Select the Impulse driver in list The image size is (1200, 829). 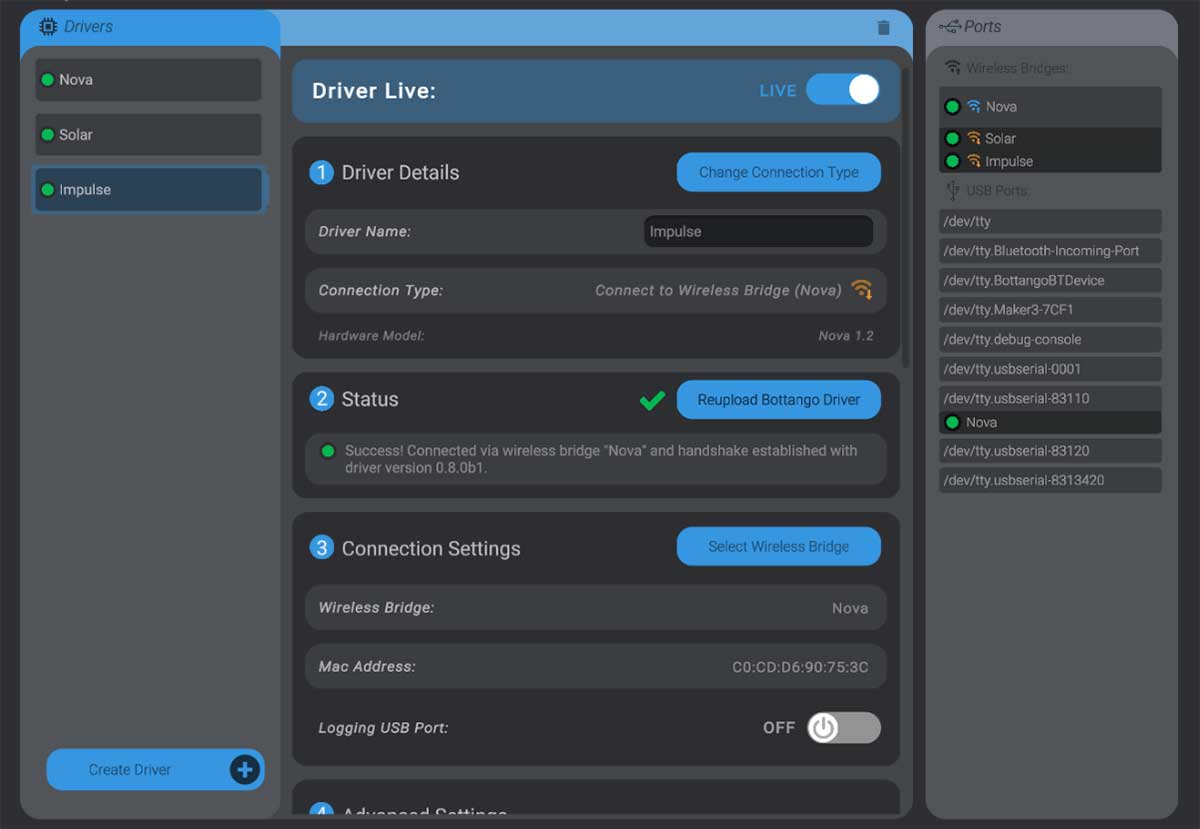[x=148, y=190]
